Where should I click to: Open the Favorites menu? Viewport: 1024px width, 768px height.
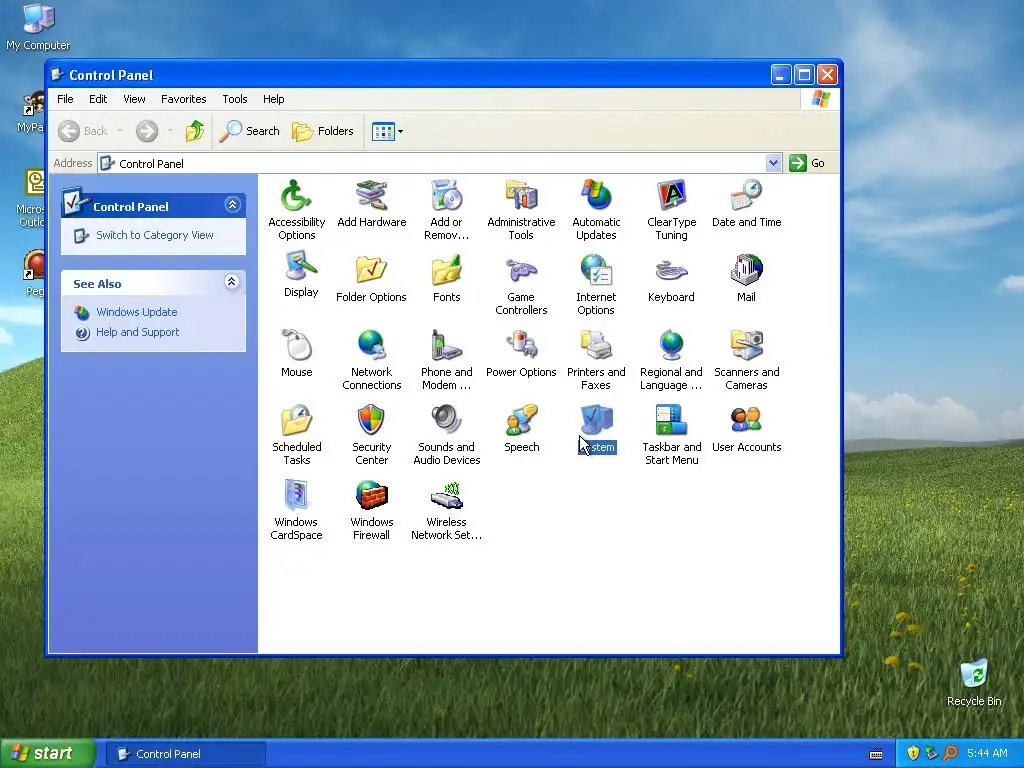point(184,99)
